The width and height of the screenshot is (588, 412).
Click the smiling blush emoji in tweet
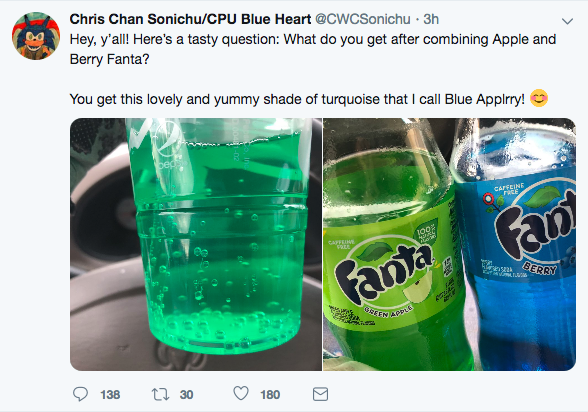pyautogui.click(x=539, y=98)
